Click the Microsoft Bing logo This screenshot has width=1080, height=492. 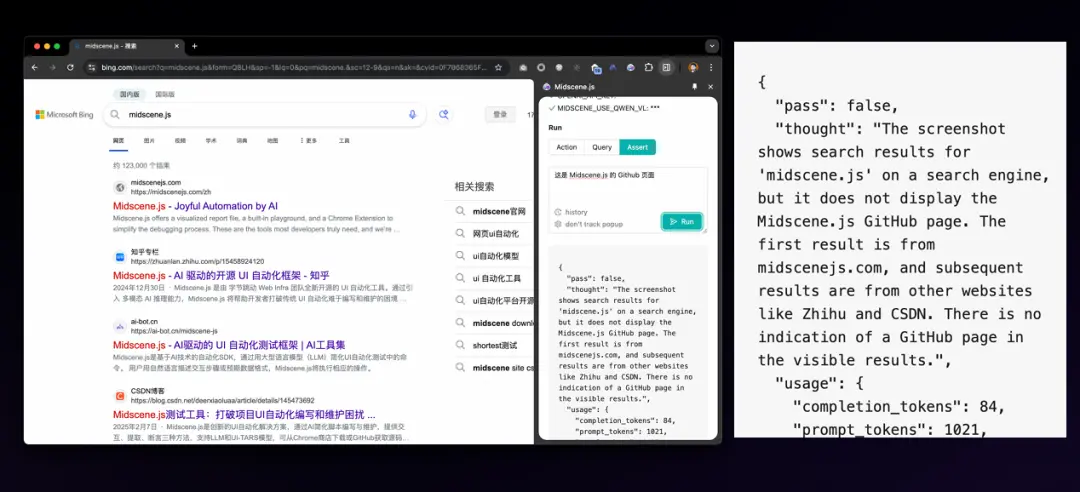(64, 114)
